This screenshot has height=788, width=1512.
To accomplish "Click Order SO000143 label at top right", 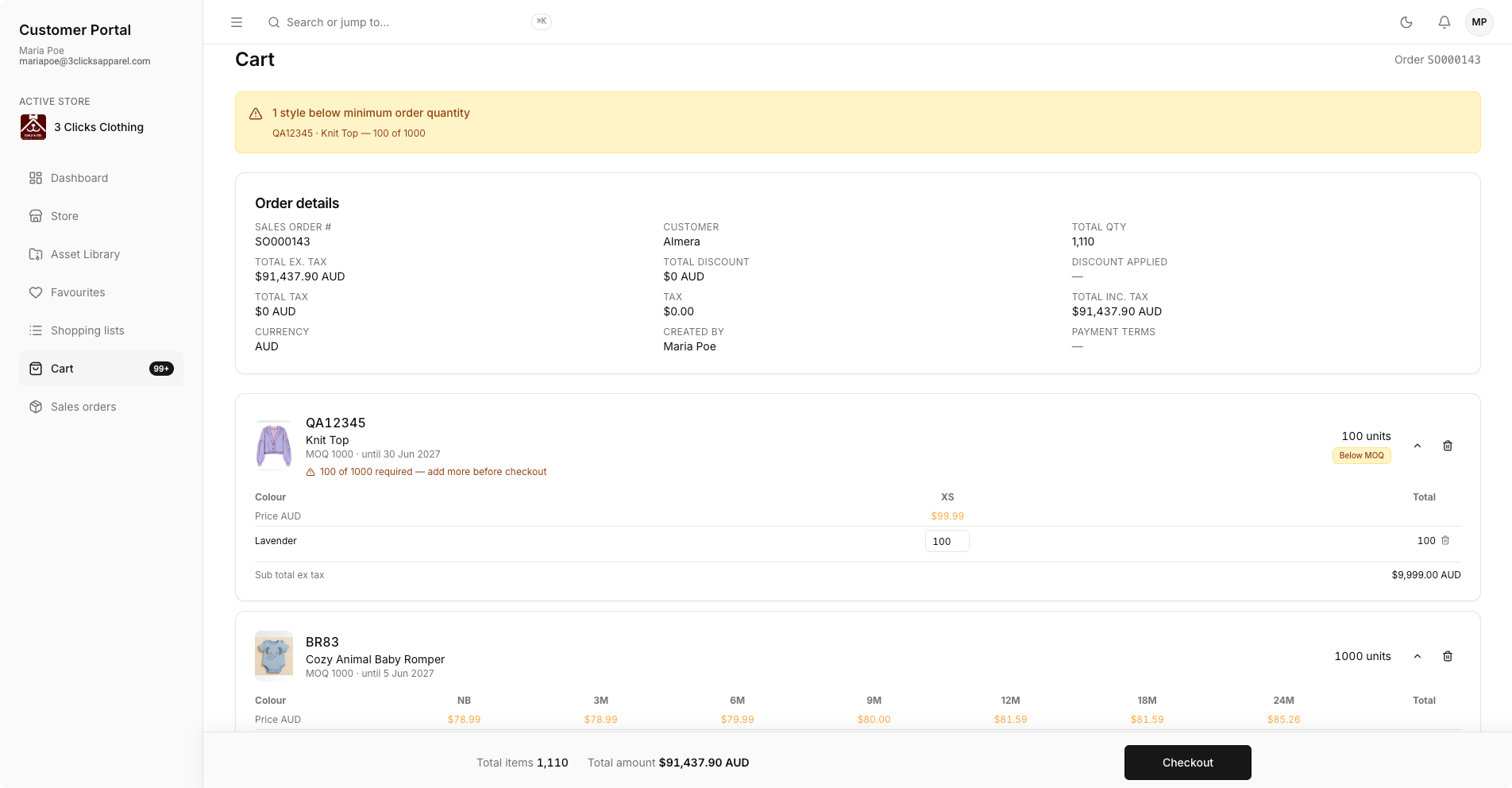I will click(x=1437, y=60).
